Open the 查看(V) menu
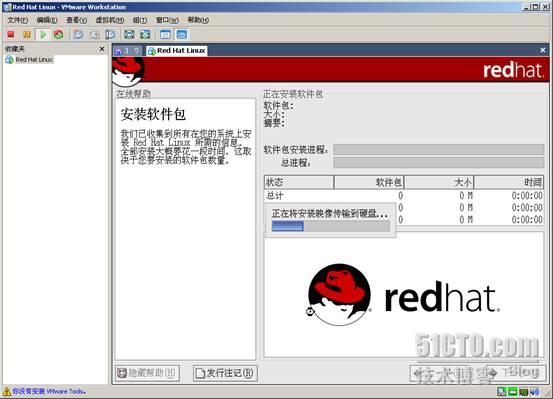Screen dimensions: 553x399 coord(77,20)
